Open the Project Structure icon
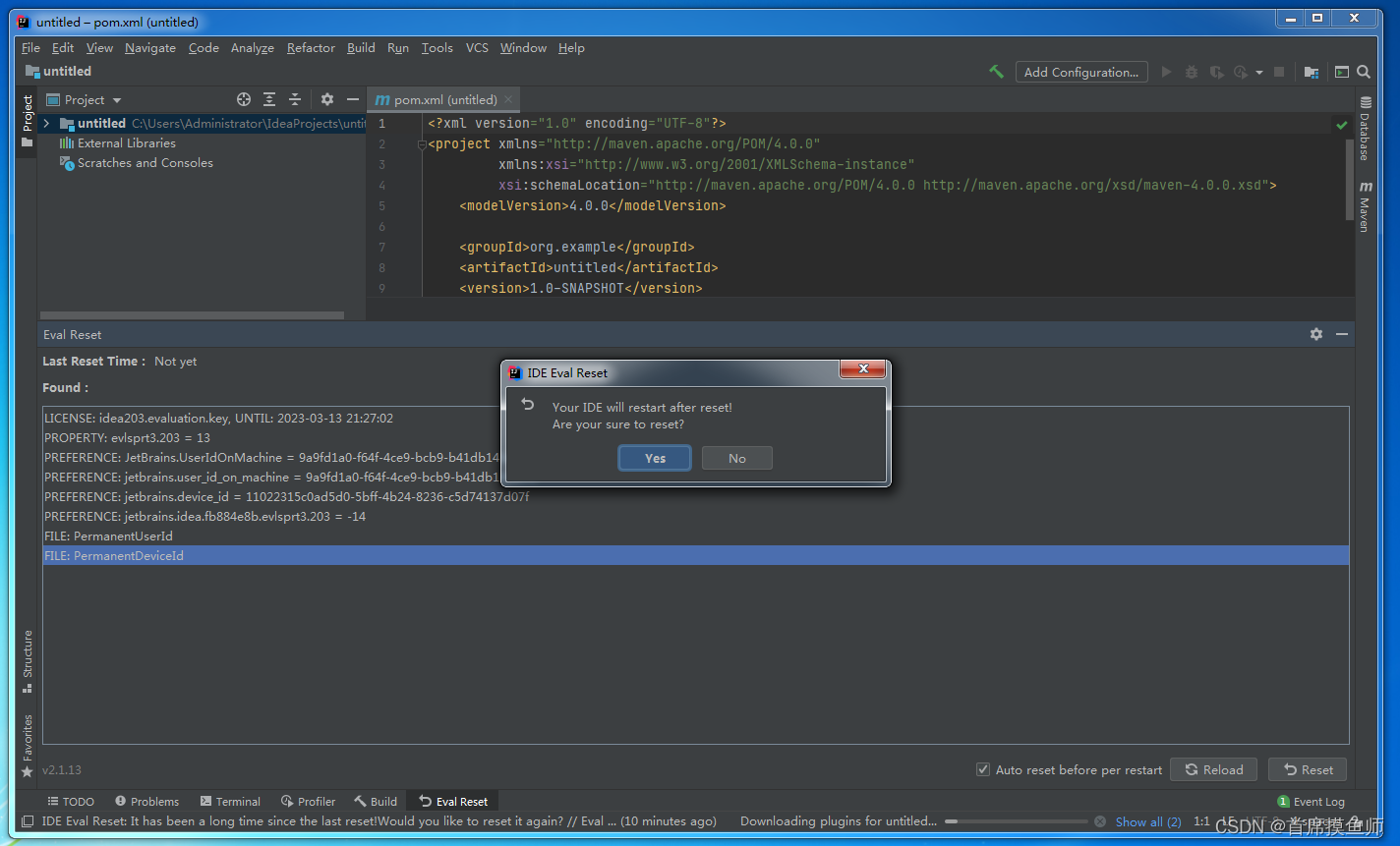 pos(1311,72)
